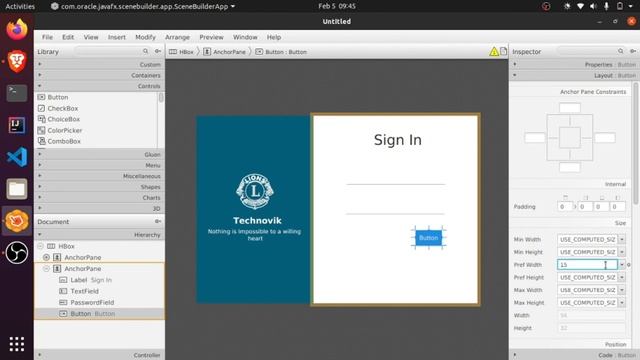Open the Arrange menu
The image size is (640, 360).
pos(177,37)
